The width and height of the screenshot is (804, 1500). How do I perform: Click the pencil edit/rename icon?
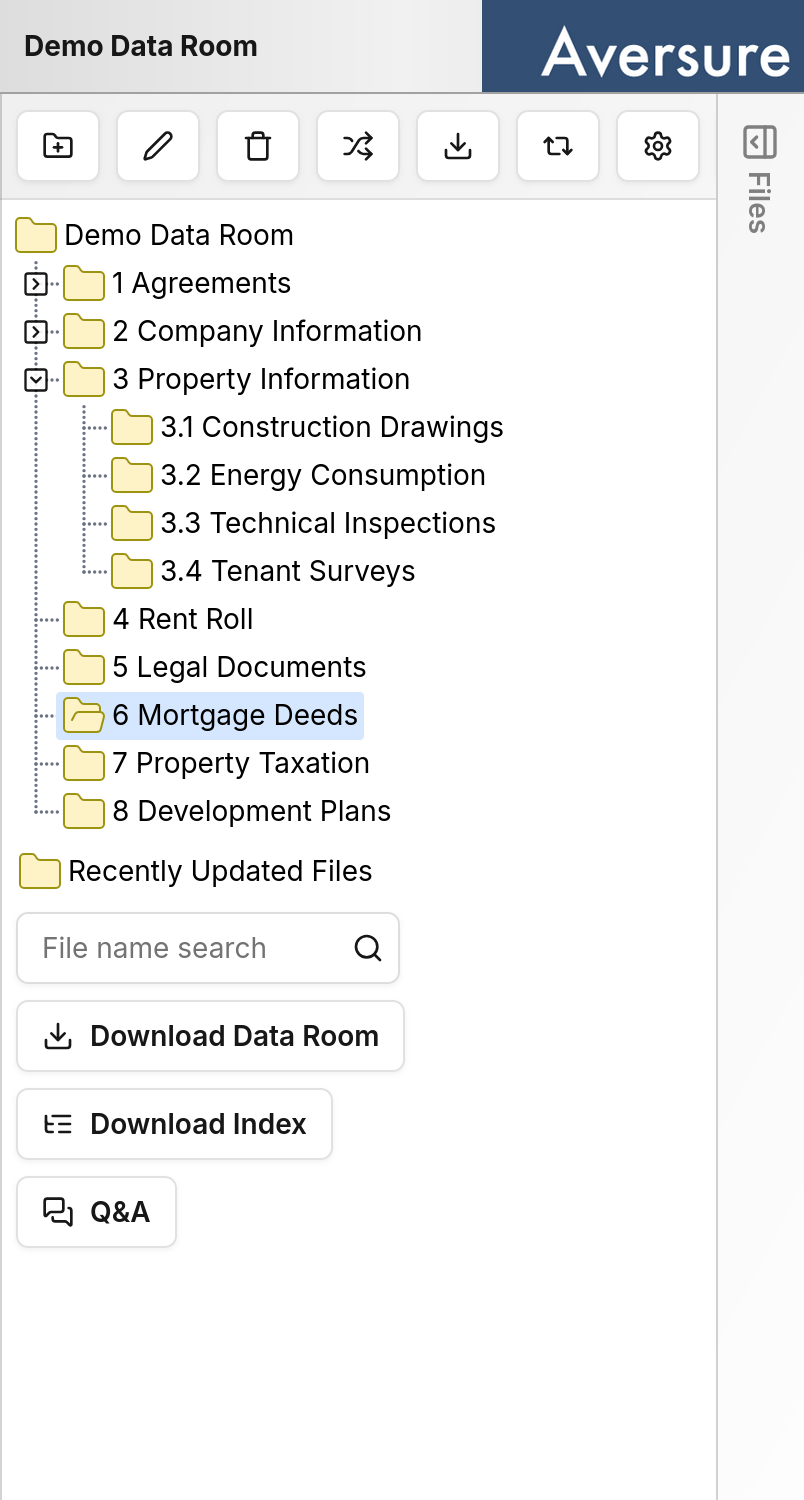click(x=158, y=146)
